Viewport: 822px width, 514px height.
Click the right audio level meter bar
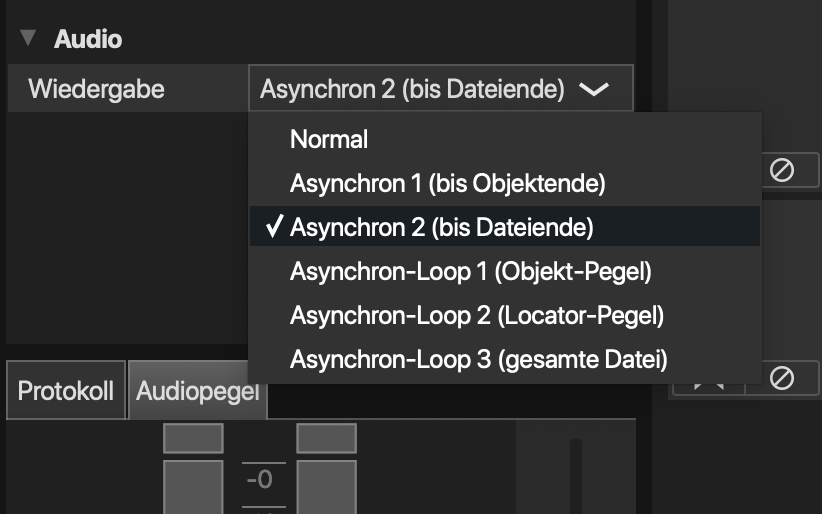tap(326, 488)
